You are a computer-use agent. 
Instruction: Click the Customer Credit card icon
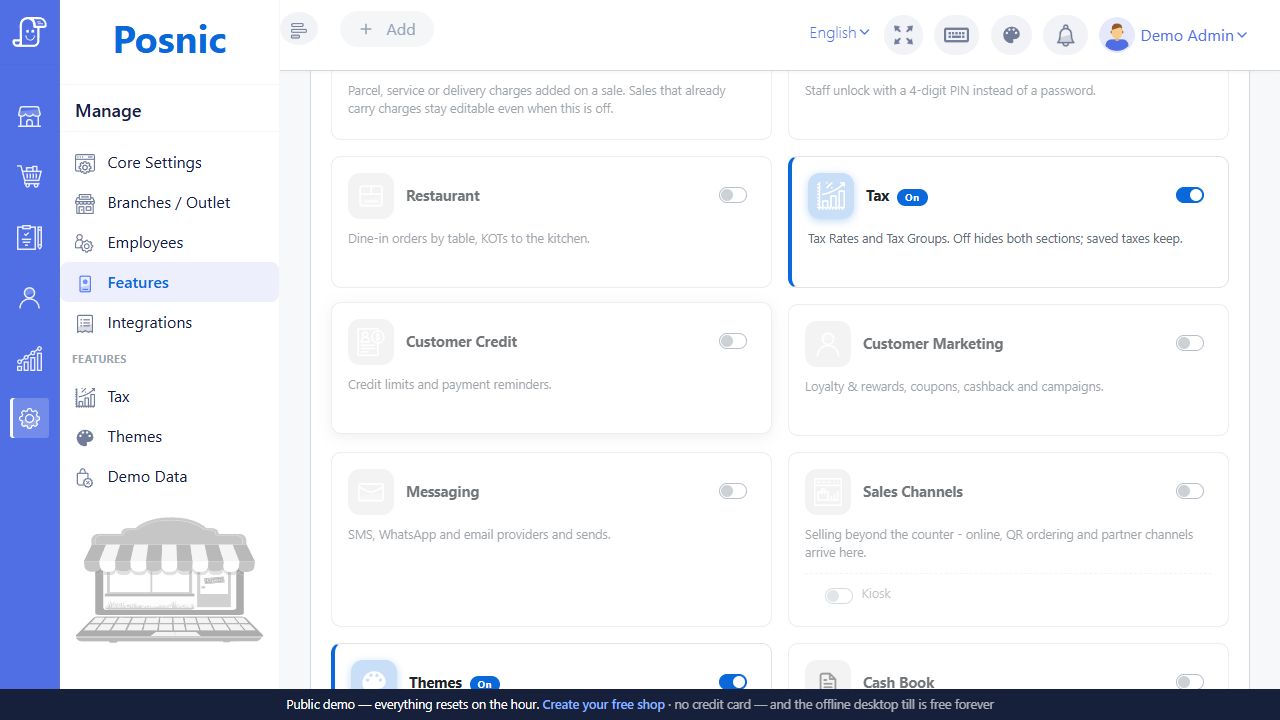tap(371, 342)
